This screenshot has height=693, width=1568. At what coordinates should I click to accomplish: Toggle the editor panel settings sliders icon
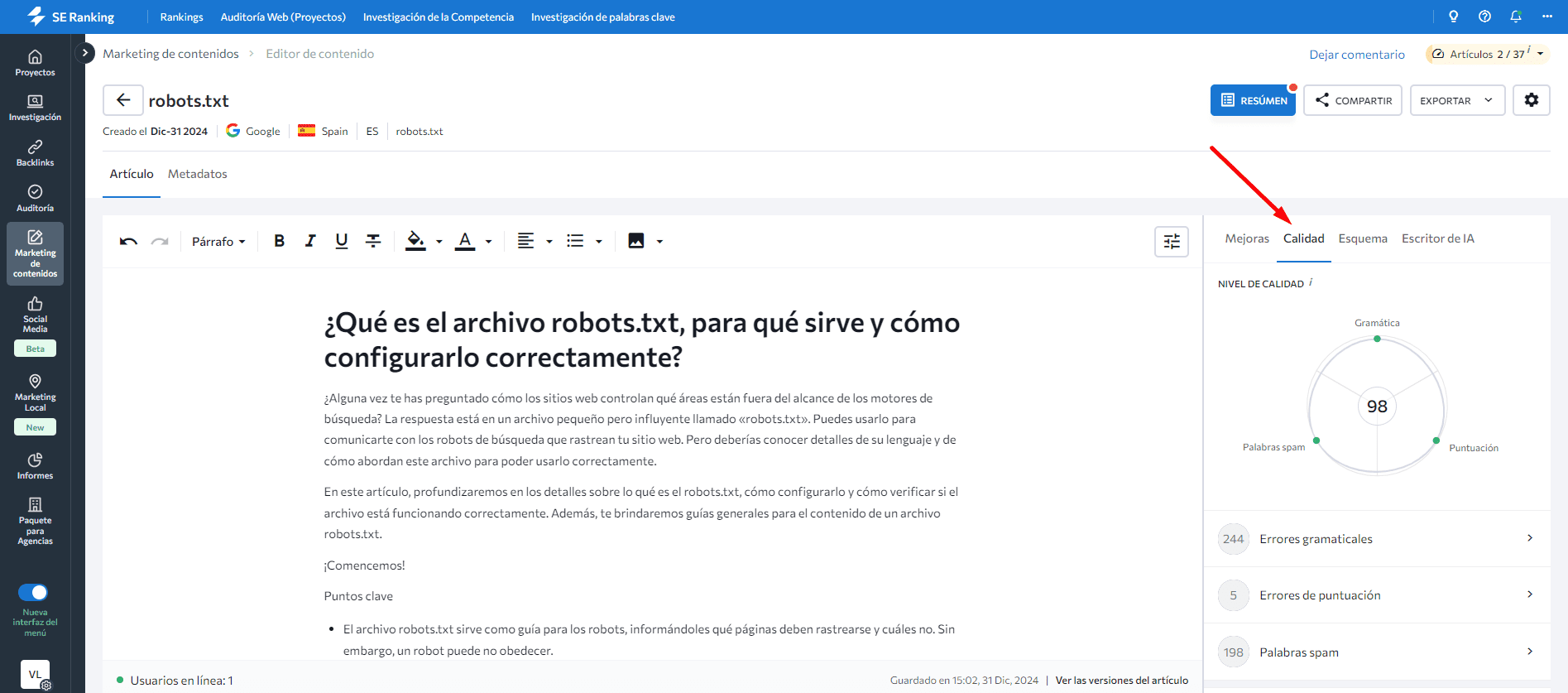click(1172, 242)
